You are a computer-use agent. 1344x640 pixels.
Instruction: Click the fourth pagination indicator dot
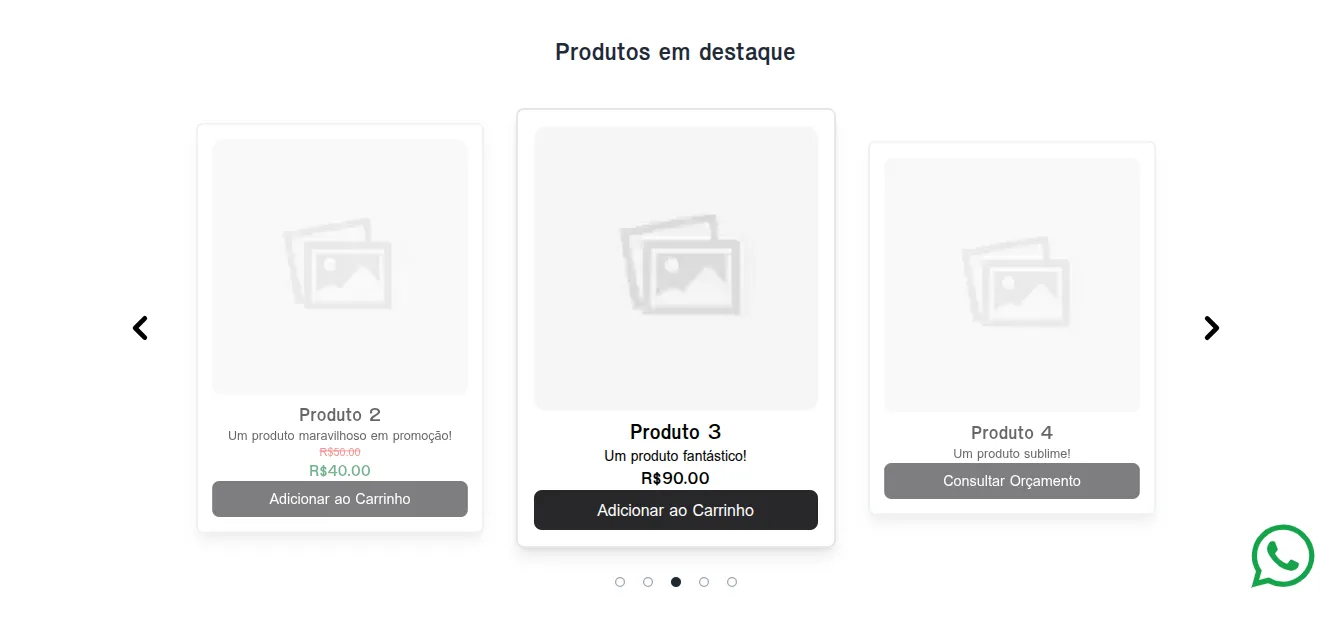point(704,581)
